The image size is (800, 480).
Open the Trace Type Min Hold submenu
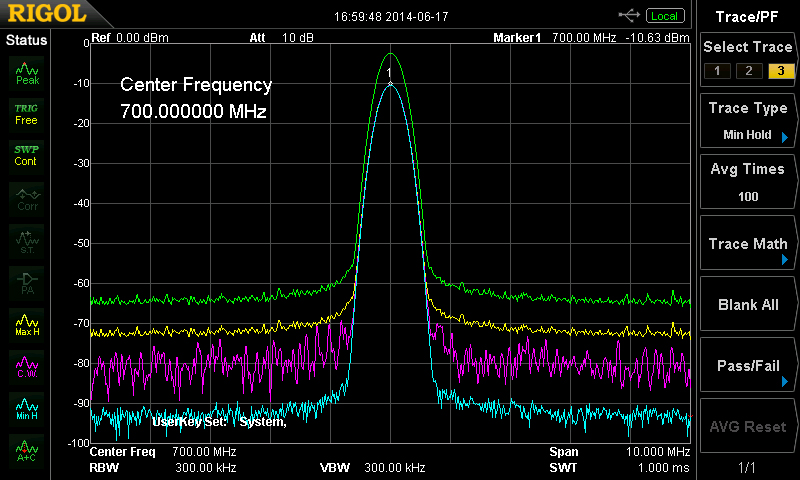tap(747, 121)
